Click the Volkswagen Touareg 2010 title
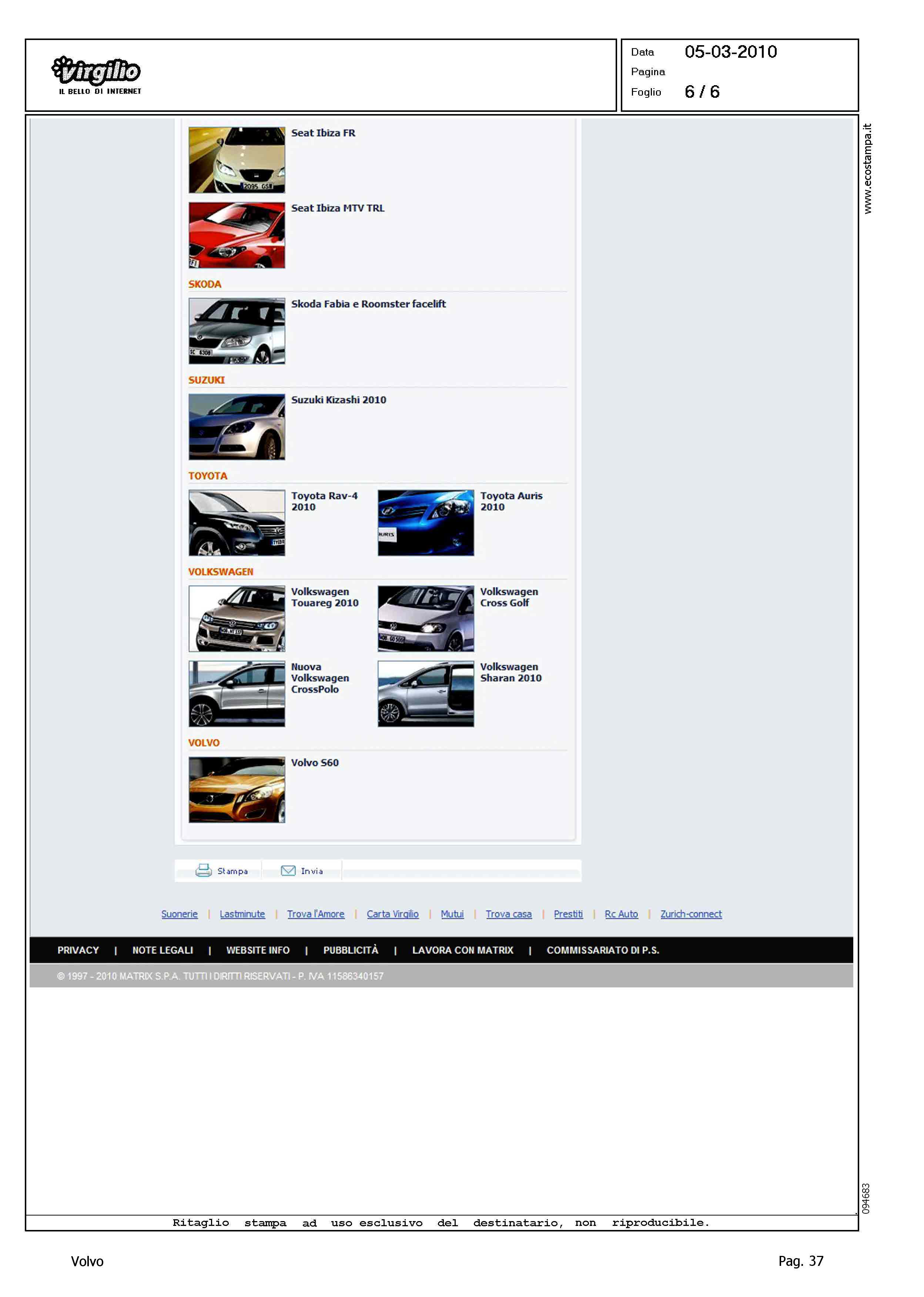The image size is (924, 1297). click(x=324, y=597)
